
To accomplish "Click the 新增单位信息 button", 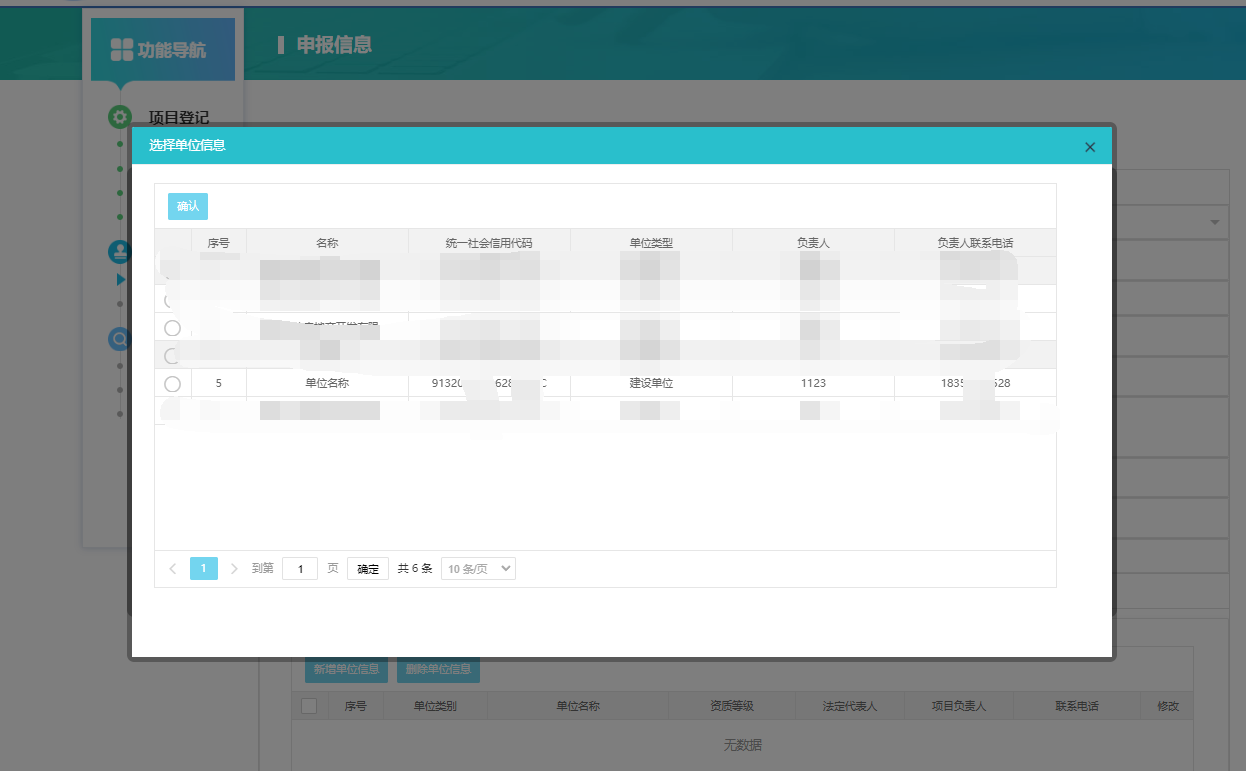I will coord(346,669).
